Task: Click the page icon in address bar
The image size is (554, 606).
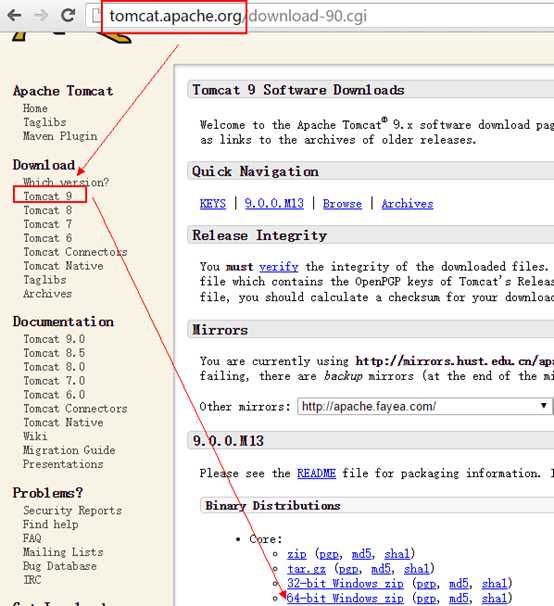Action: pyautogui.click(x=95, y=16)
